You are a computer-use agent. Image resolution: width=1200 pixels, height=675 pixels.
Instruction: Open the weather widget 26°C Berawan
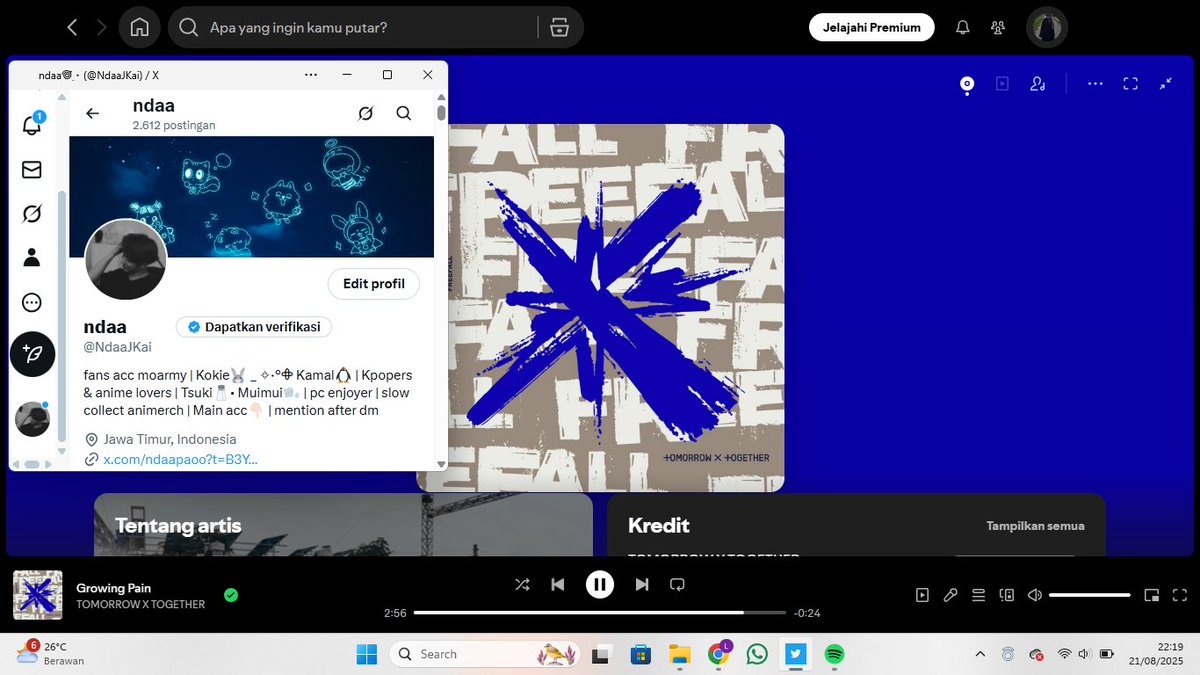(x=48, y=654)
